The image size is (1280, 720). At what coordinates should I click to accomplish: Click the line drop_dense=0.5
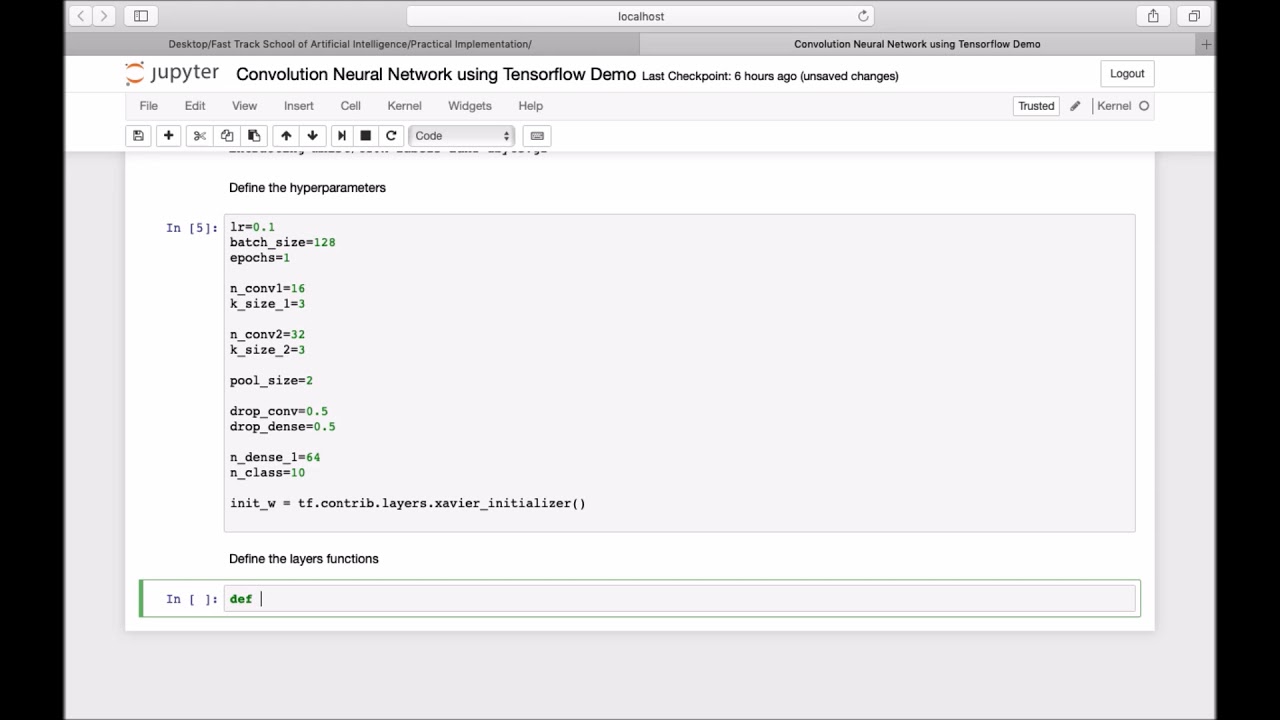(283, 427)
